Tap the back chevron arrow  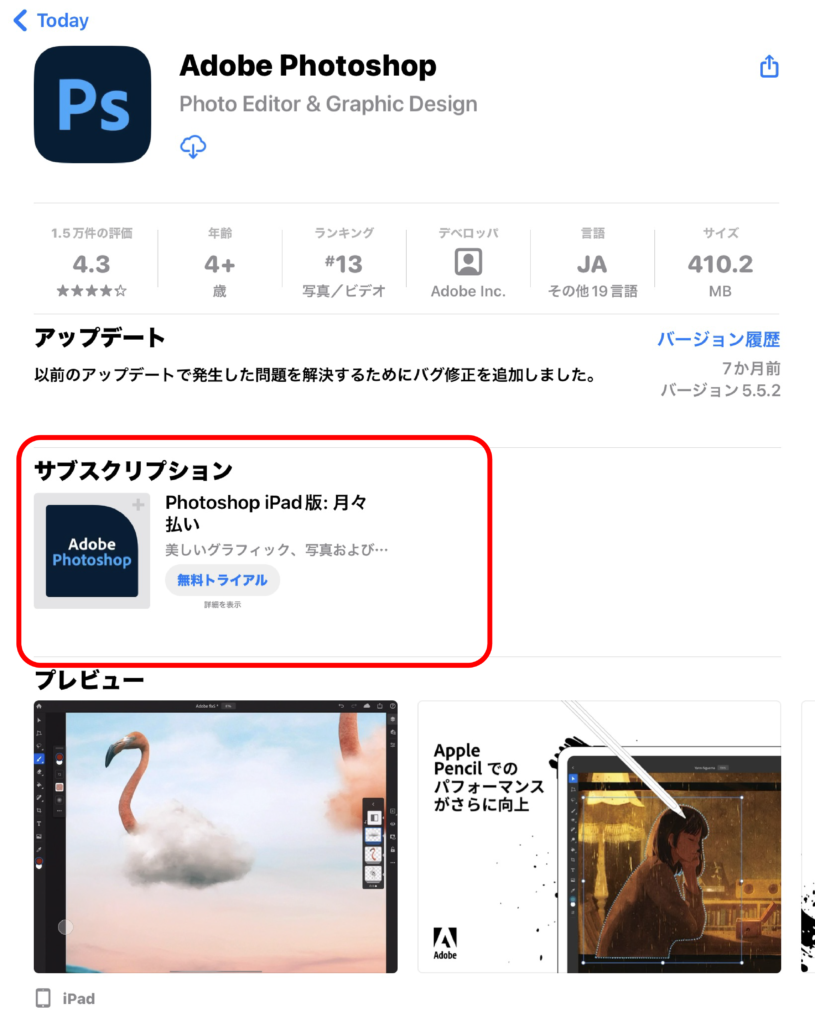coord(20,20)
